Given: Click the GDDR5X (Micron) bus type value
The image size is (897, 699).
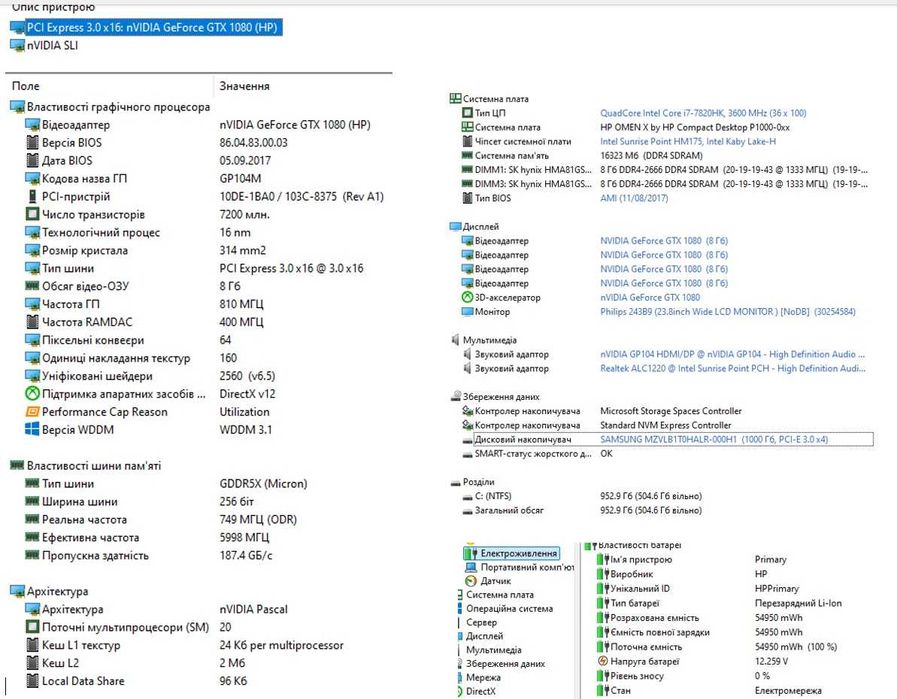Looking at the screenshot, I should (x=263, y=484).
